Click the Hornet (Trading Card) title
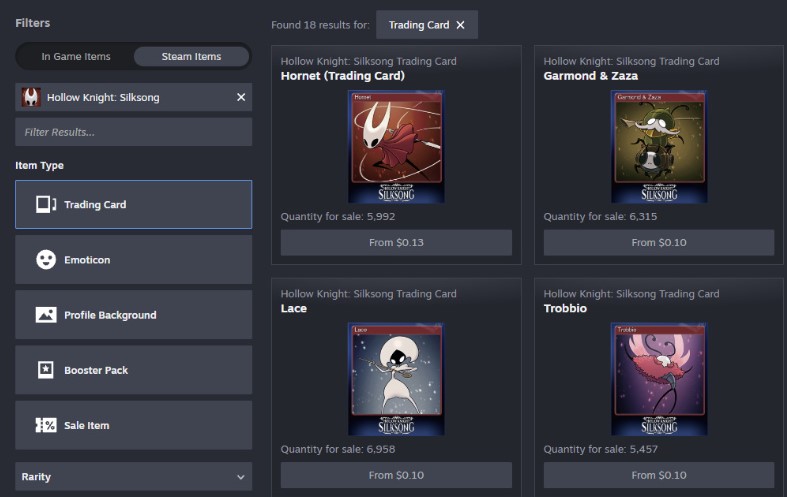Screen dimensions: 787x497 342,76
